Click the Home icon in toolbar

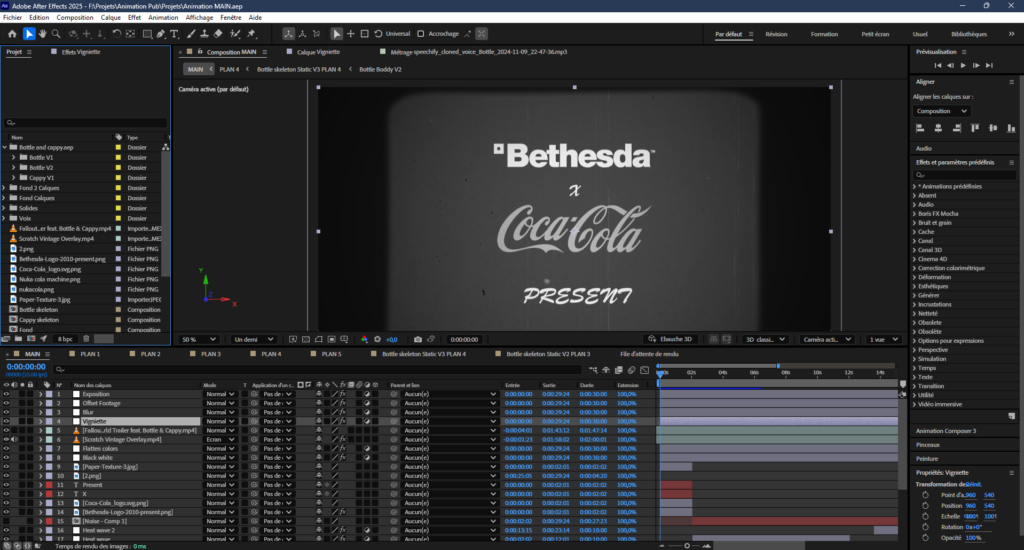[x=12, y=34]
